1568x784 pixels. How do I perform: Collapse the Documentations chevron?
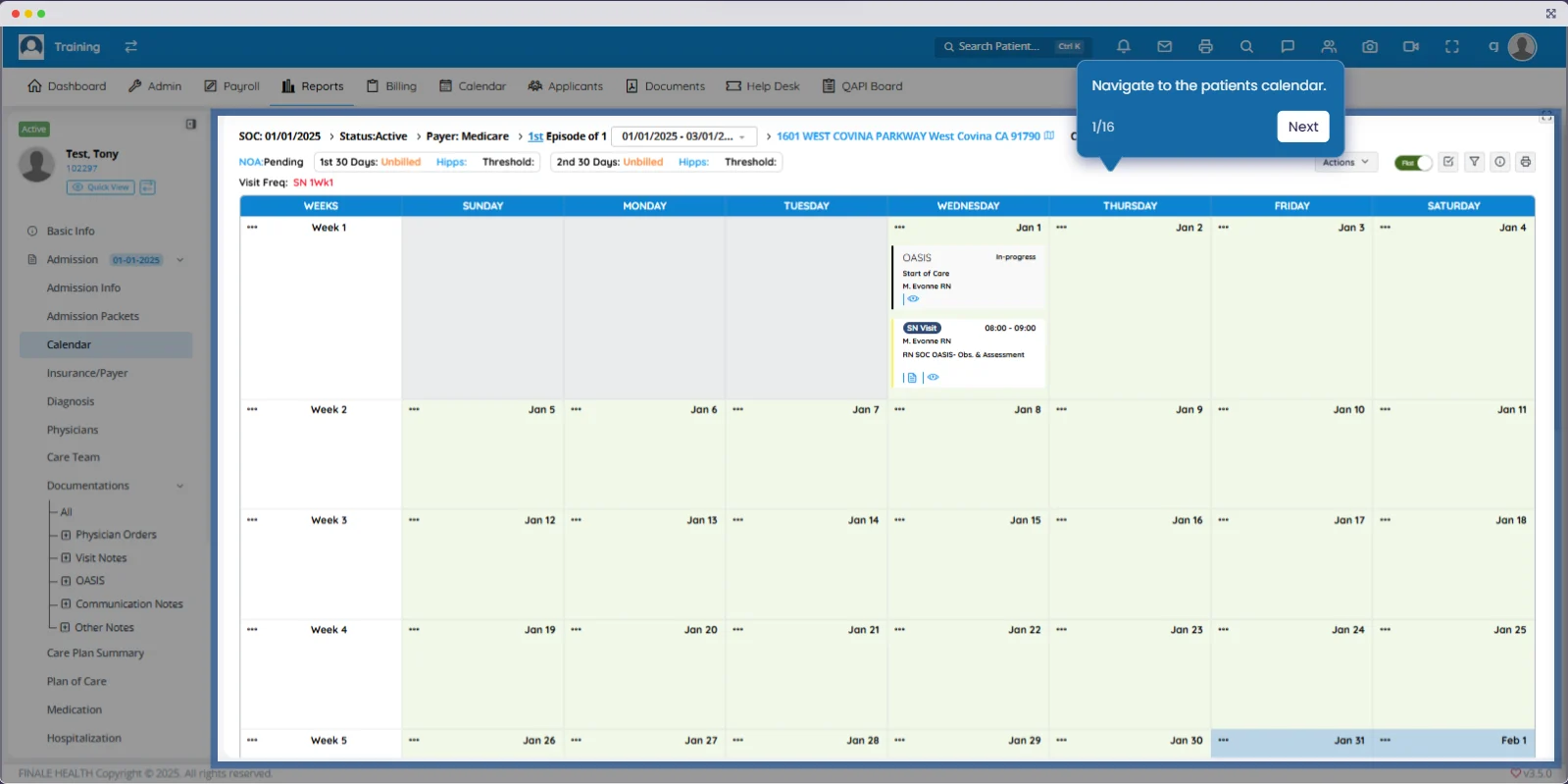point(180,486)
